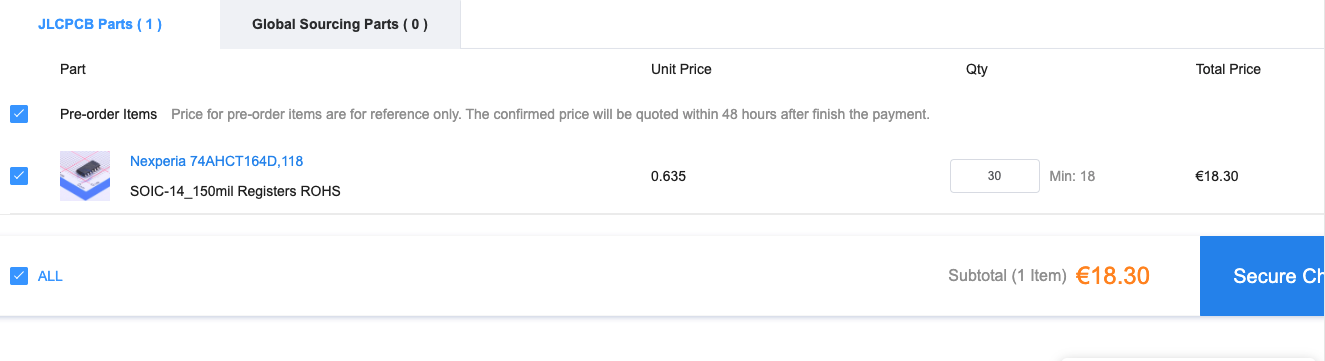Click the SOIC-14_150mil Registers ROHS description
Image resolution: width=1325 pixels, height=361 pixels.
coord(235,191)
